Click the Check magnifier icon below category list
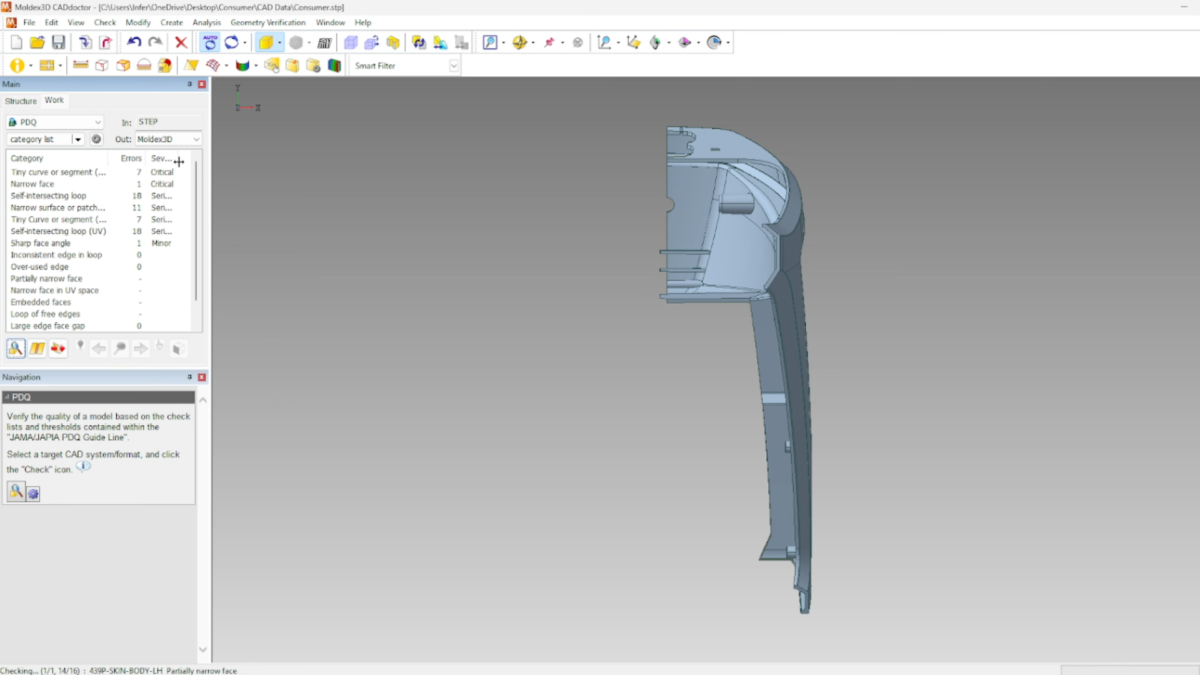Image resolution: width=1200 pixels, height=675 pixels. [x=16, y=348]
